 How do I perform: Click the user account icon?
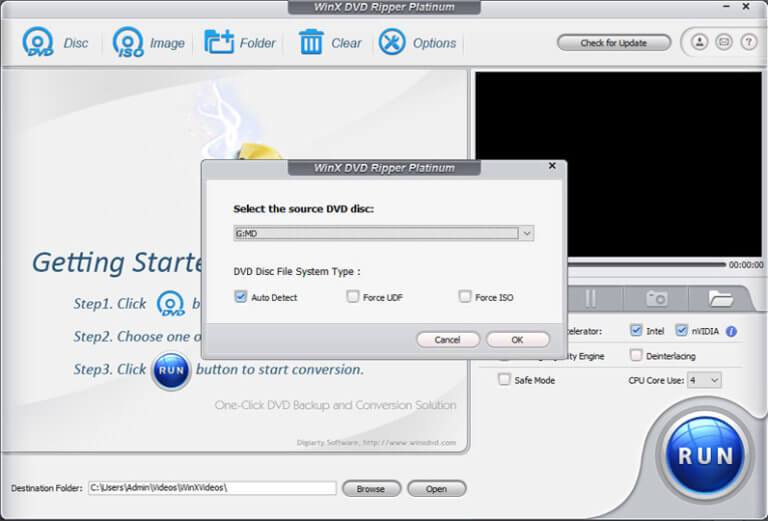click(699, 42)
